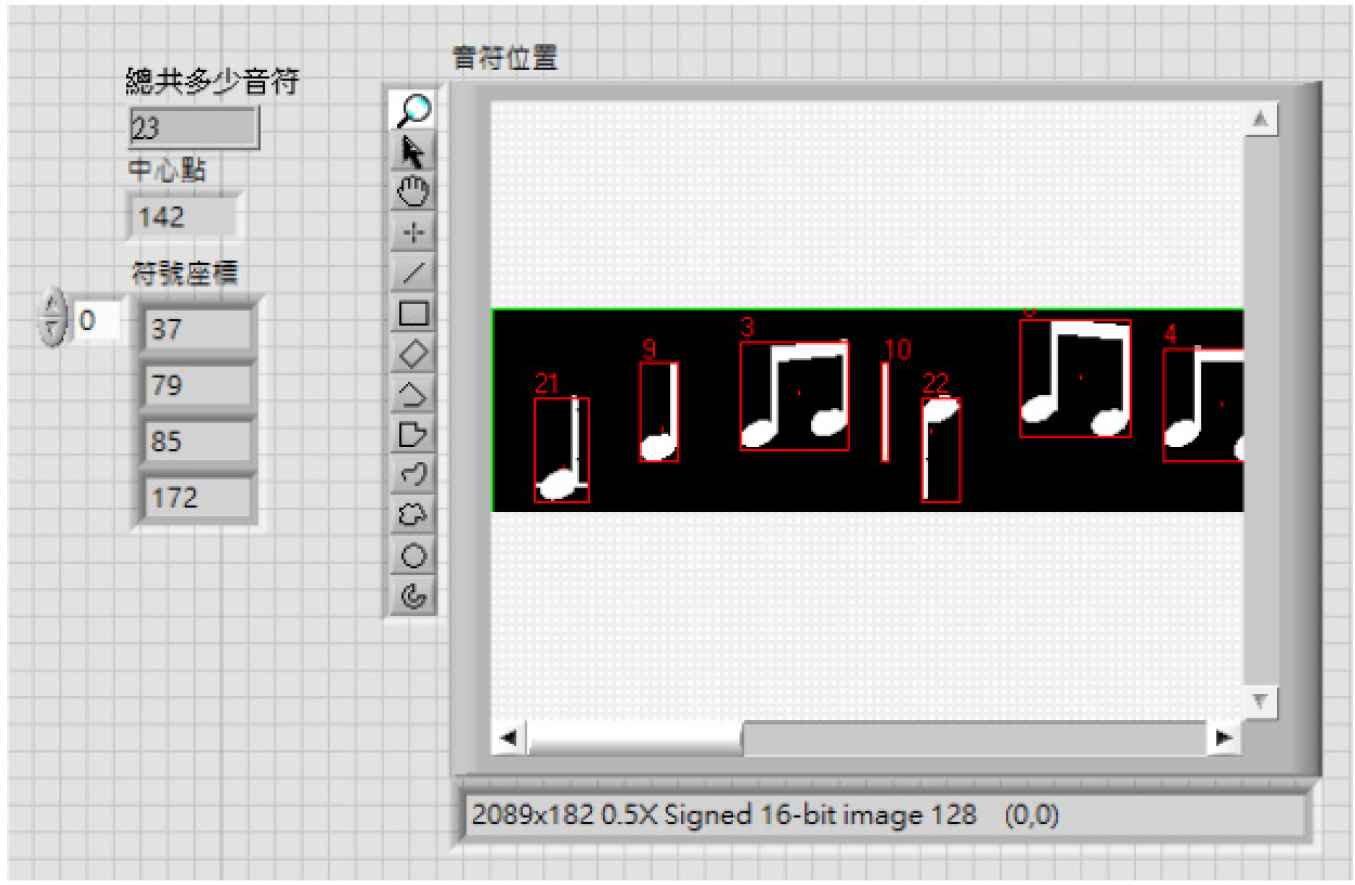Click the beamed note region labeled 4
Image resolution: width=1355 pixels, height=885 pixels.
coord(1204,405)
